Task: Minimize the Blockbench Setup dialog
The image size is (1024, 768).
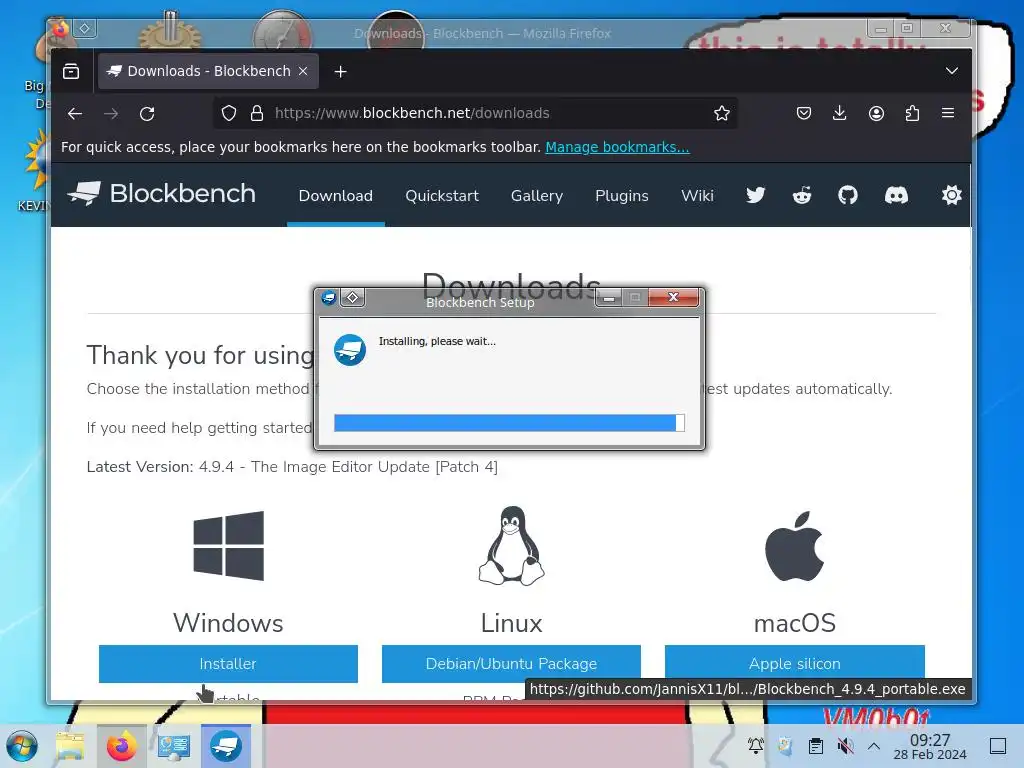Action: click(x=609, y=298)
